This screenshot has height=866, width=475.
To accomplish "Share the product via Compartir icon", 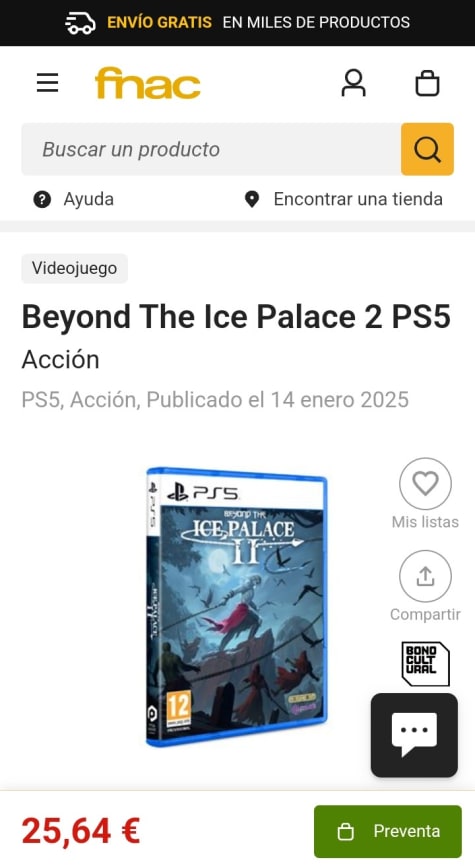I will [425, 576].
